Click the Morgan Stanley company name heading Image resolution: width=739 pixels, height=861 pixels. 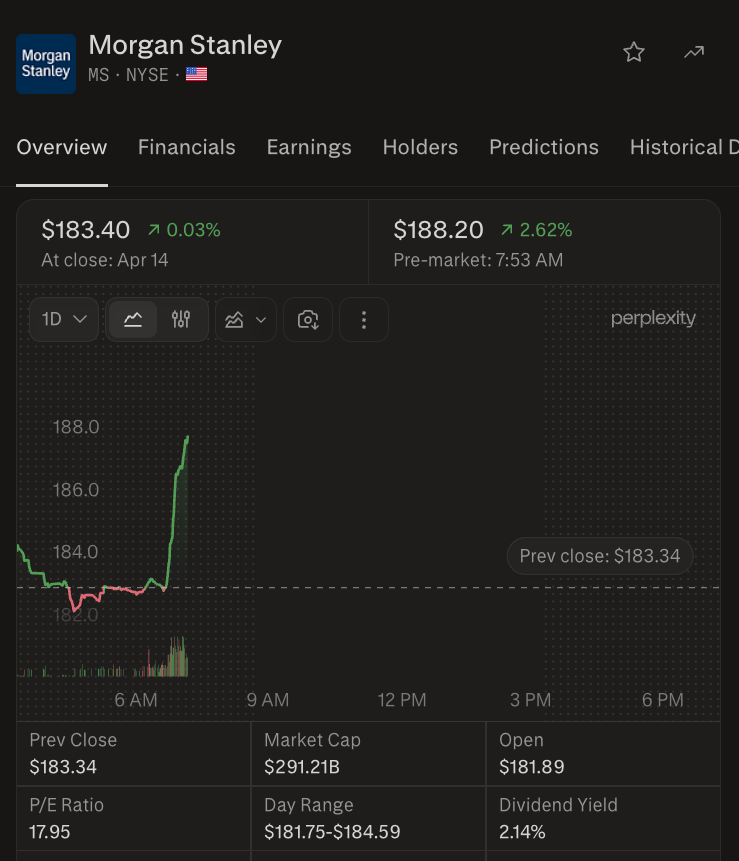185,46
